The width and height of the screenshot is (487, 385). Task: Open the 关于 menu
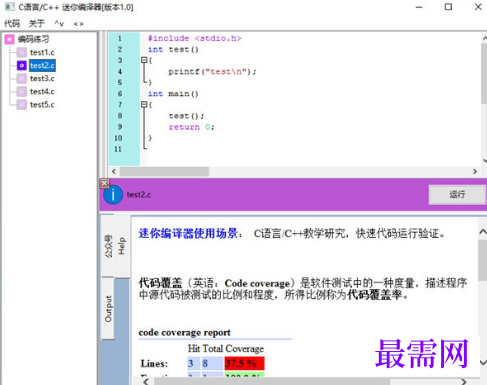pyautogui.click(x=36, y=23)
